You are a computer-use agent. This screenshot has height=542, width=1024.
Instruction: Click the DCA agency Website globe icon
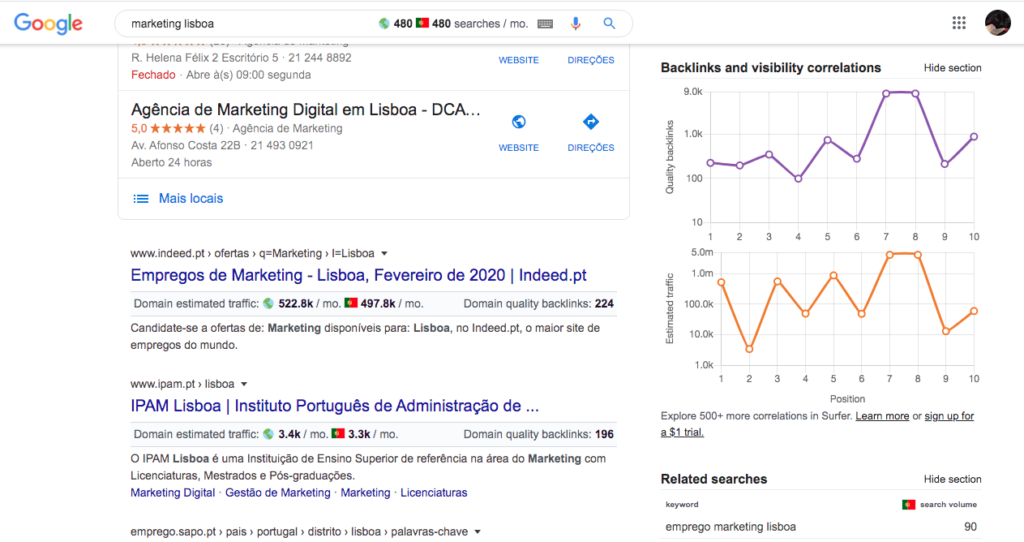click(x=518, y=122)
